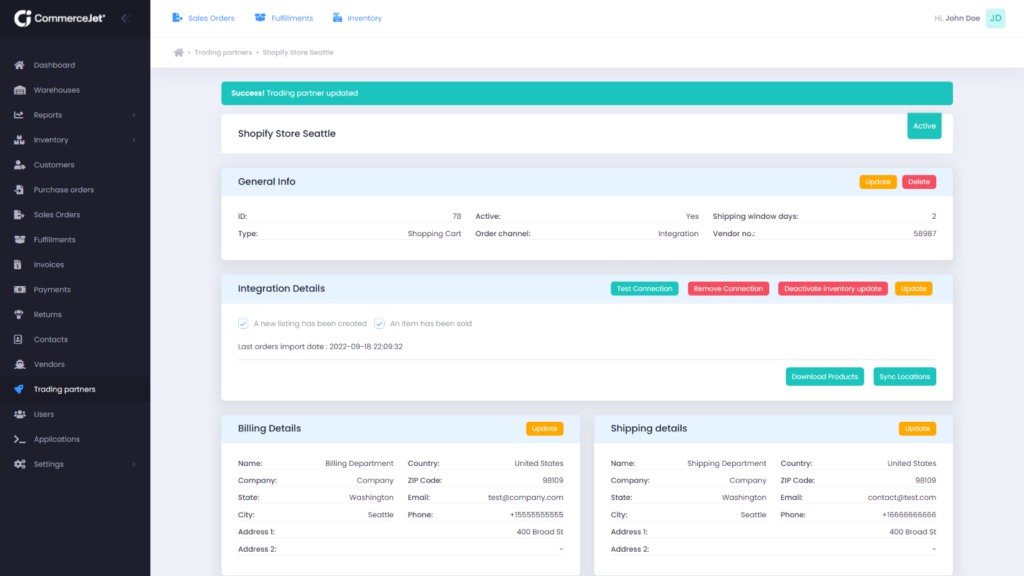Click the billing email test@company.com

click(x=526, y=498)
